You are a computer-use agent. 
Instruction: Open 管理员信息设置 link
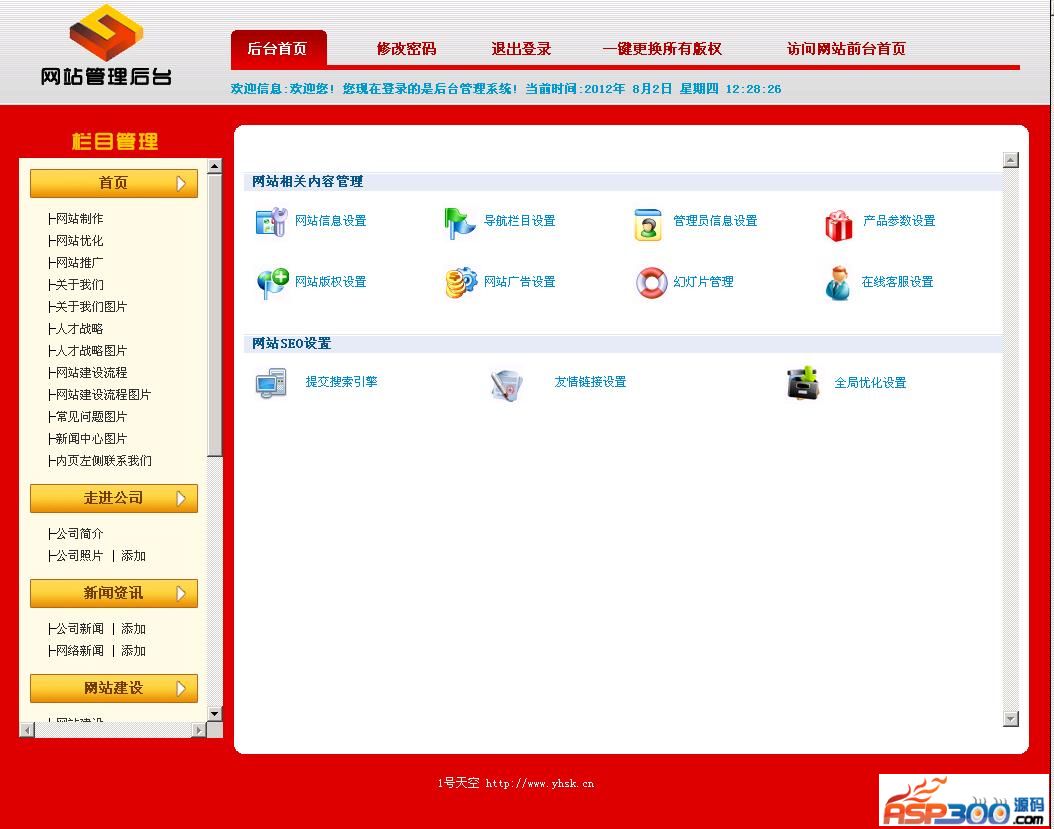tap(715, 221)
